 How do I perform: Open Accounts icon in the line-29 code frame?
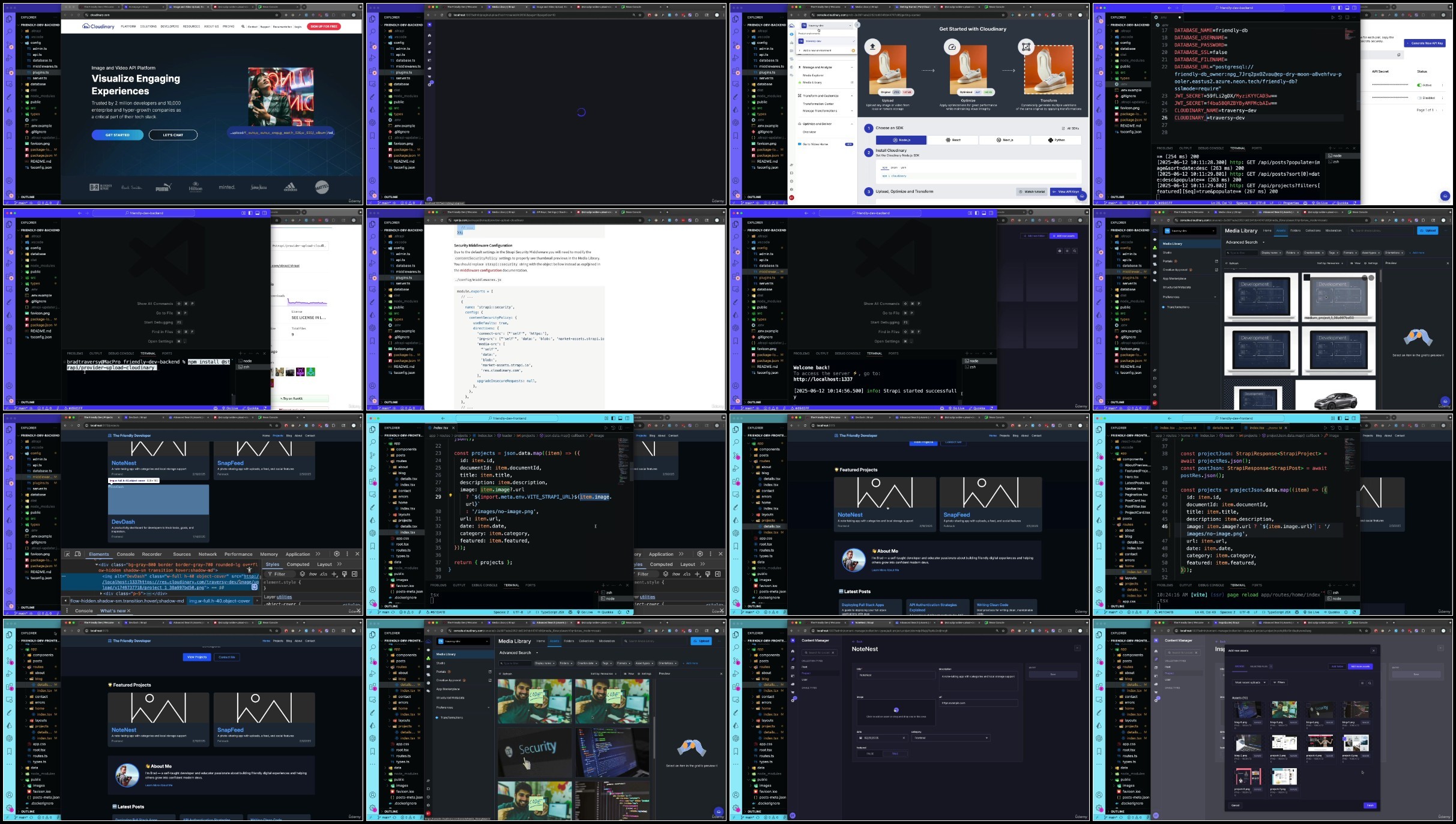coord(372,590)
